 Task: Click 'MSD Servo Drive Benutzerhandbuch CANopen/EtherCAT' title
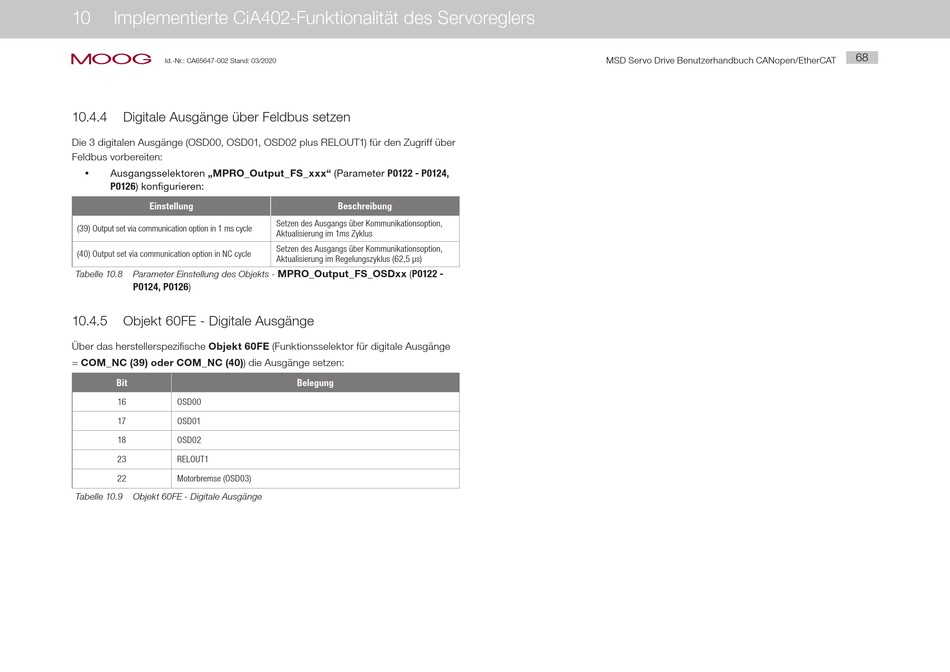[720, 61]
